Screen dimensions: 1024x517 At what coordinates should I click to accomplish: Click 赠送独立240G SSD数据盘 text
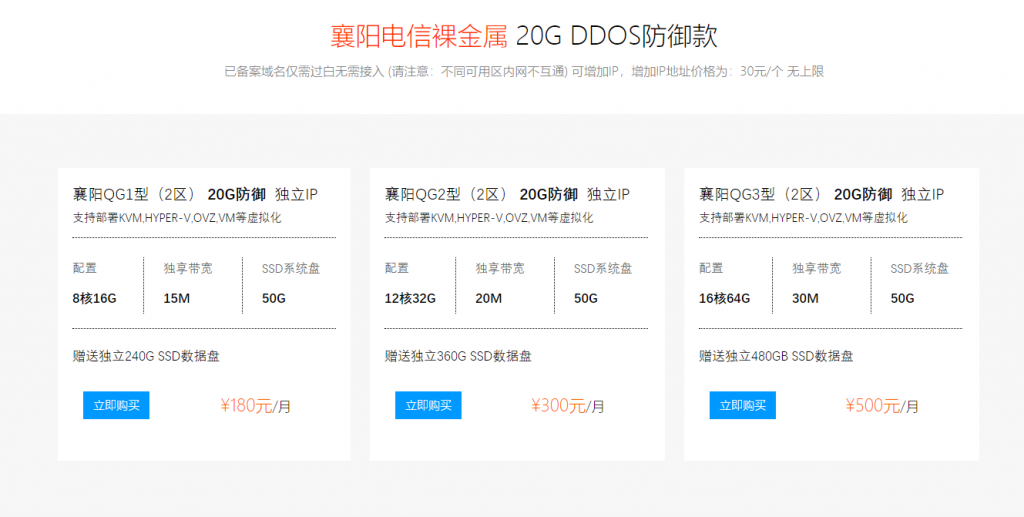pyautogui.click(x=146, y=356)
